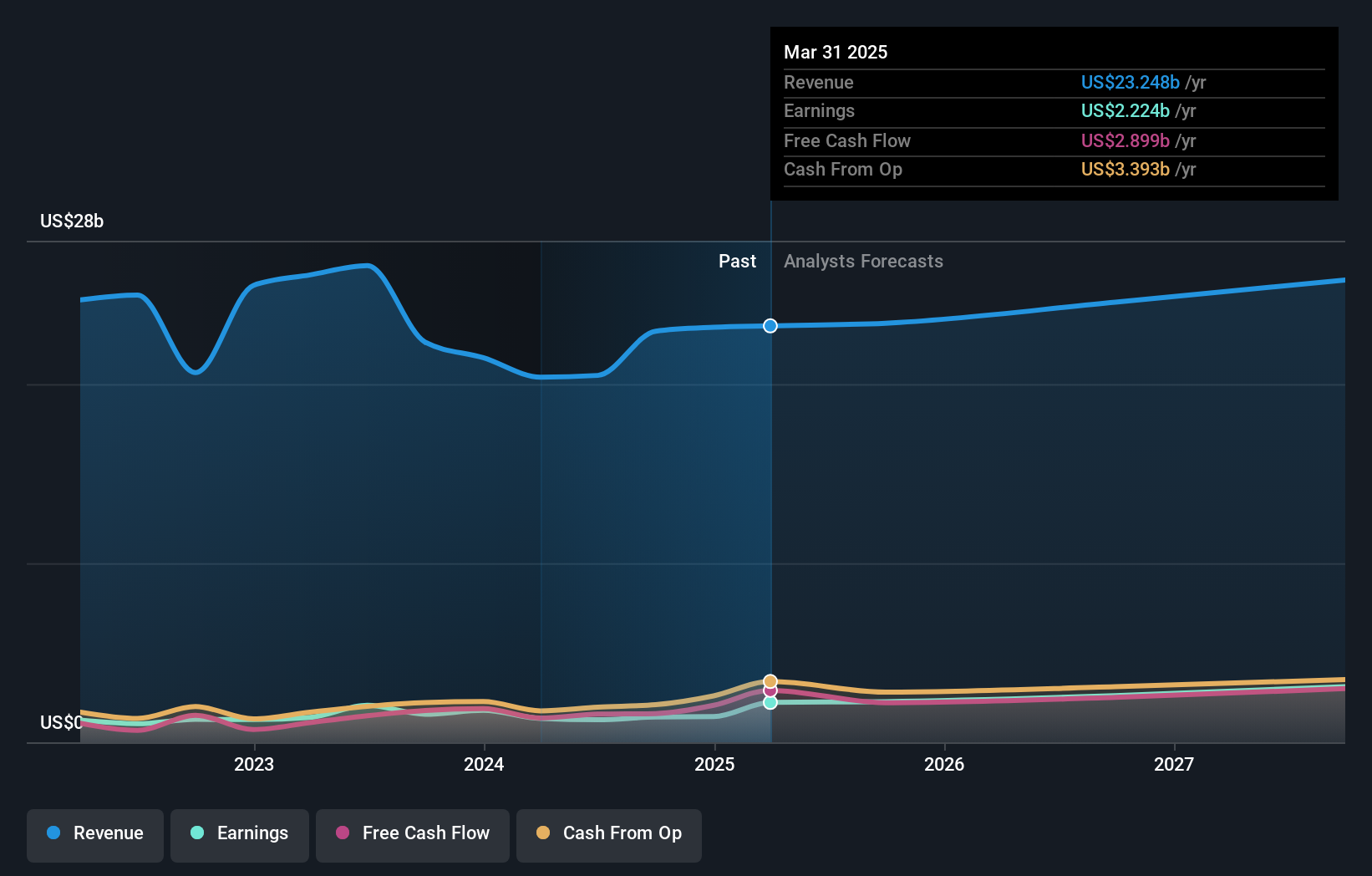Click the Revenue row label in tooltip
This screenshot has height=876, width=1372.
point(819,82)
